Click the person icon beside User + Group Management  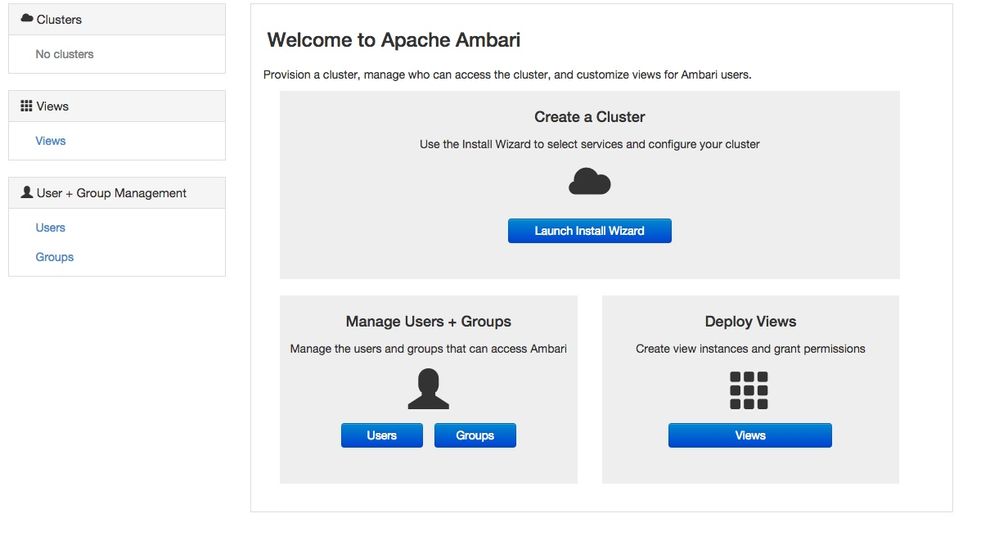(27, 192)
